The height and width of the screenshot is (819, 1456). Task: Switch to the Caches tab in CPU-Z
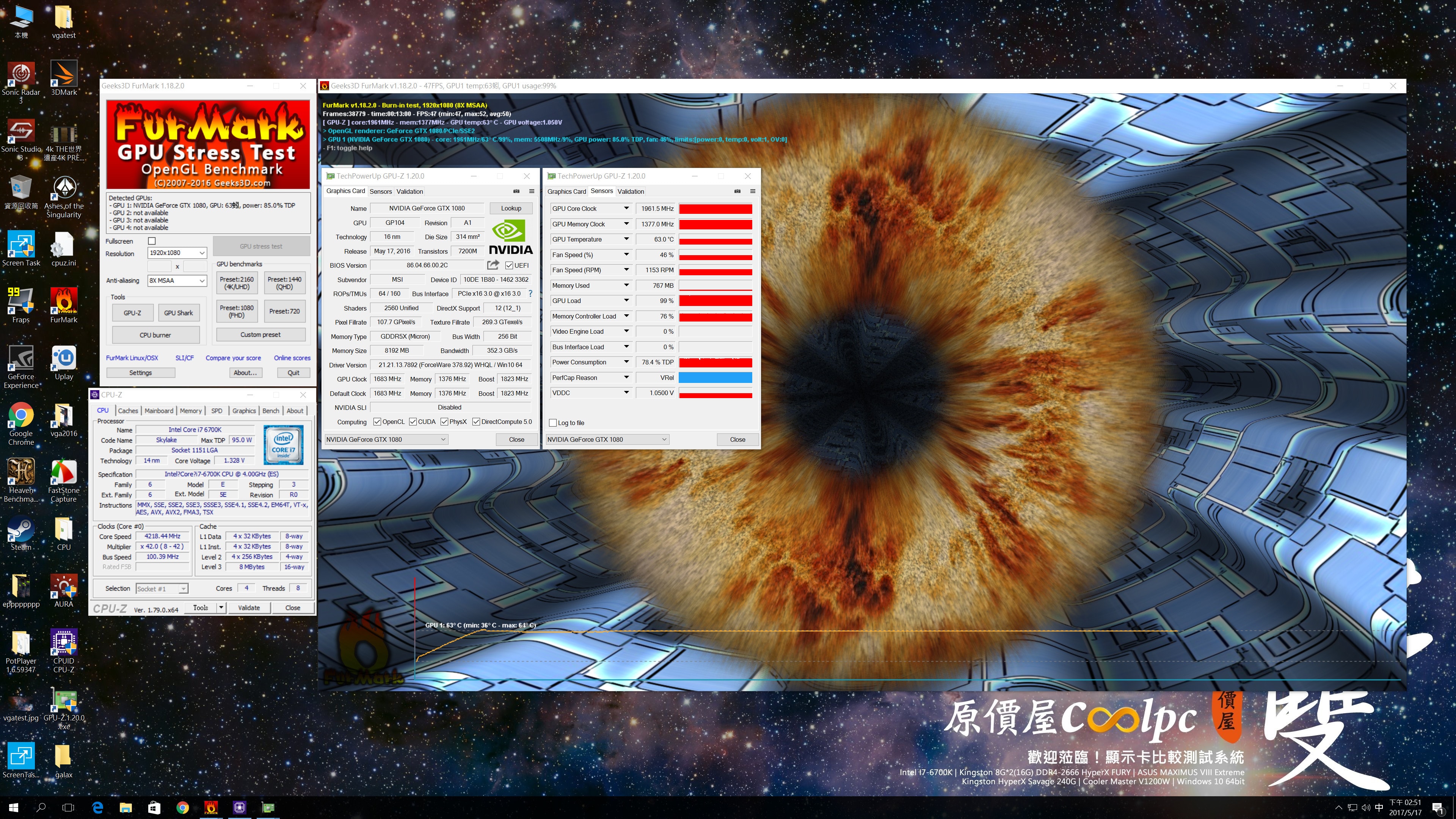click(x=128, y=411)
